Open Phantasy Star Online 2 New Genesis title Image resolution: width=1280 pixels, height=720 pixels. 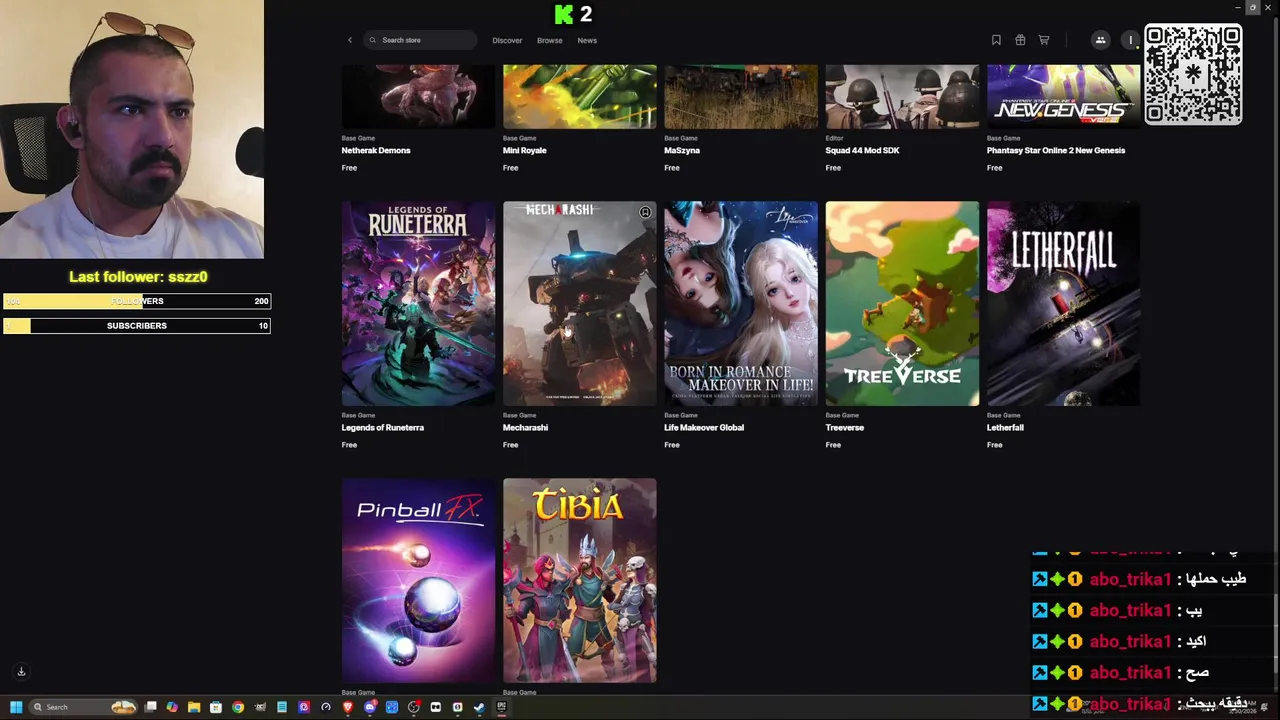[1056, 150]
